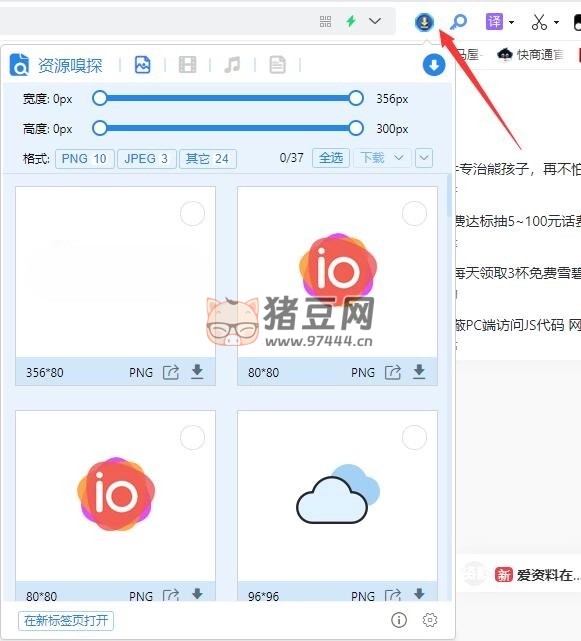Open the 下载 download dropdown
Screen dimensions: 581x641
(x=382, y=158)
